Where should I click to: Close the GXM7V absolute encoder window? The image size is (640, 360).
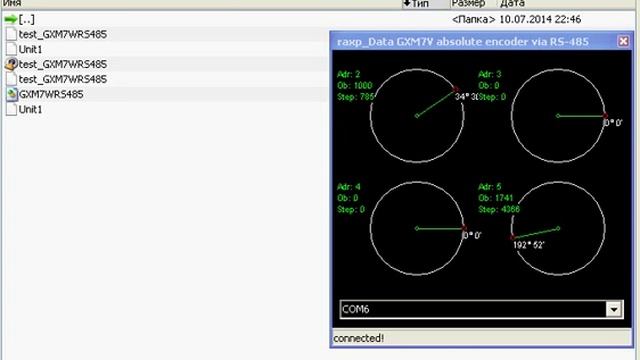pyautogui.click(x=623, y=41)
